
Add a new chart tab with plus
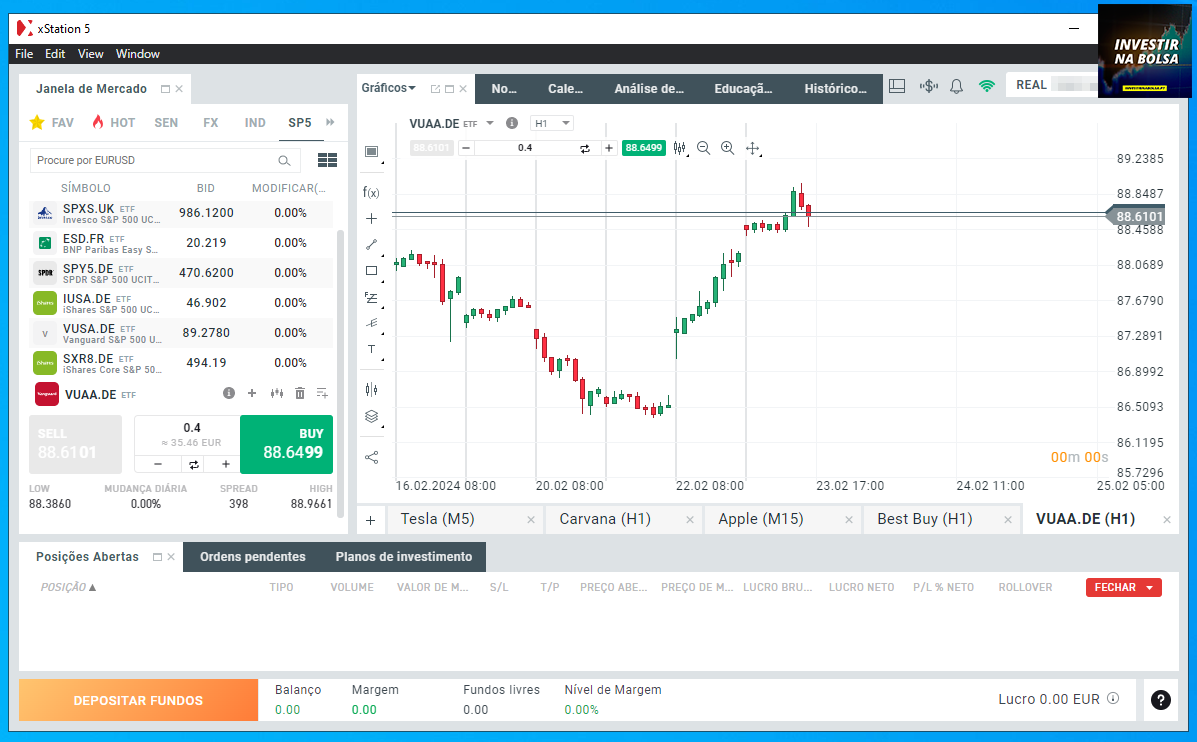click(370, 521)
